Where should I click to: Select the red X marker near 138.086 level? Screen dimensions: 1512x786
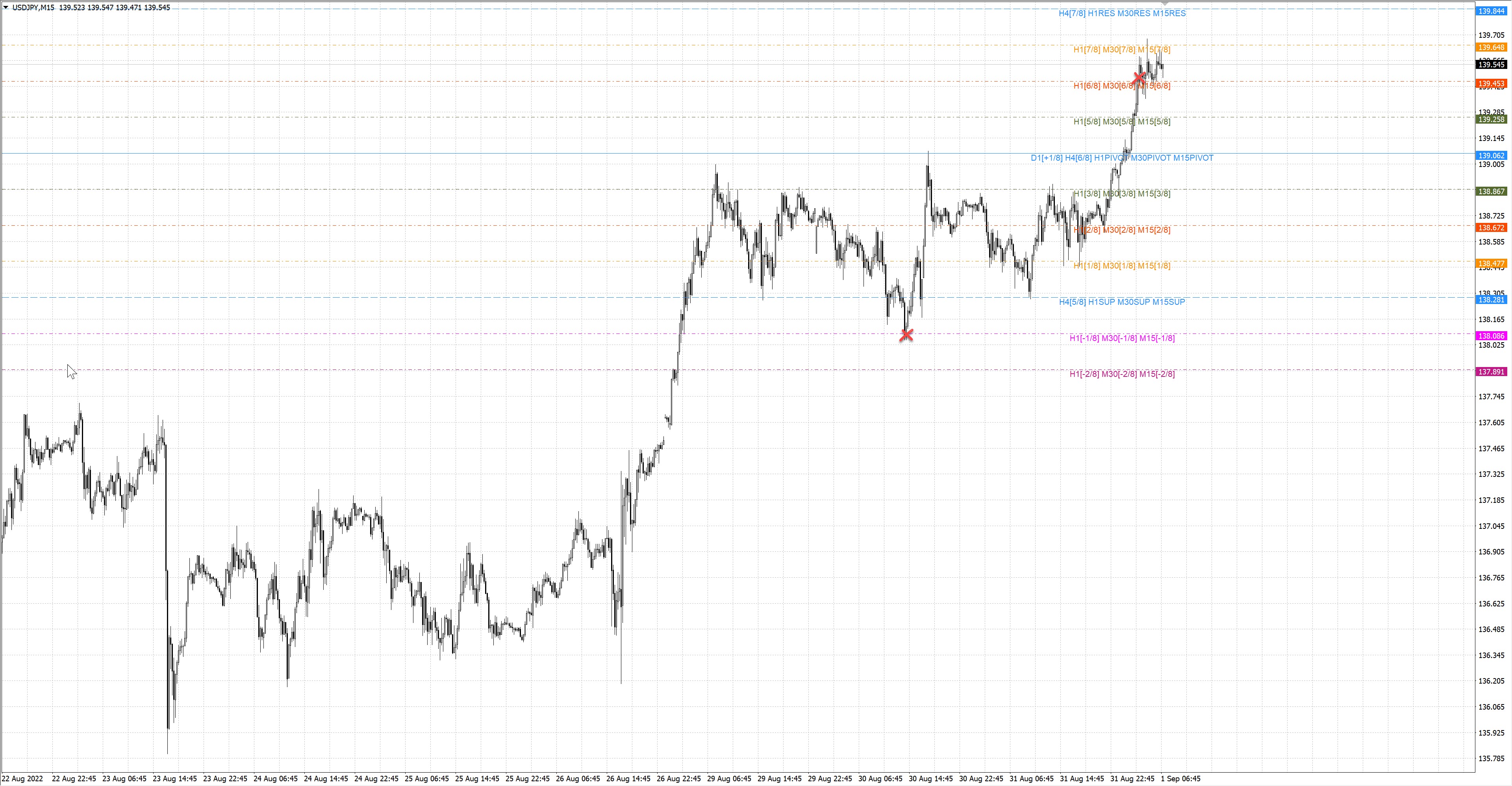[906, 335]
